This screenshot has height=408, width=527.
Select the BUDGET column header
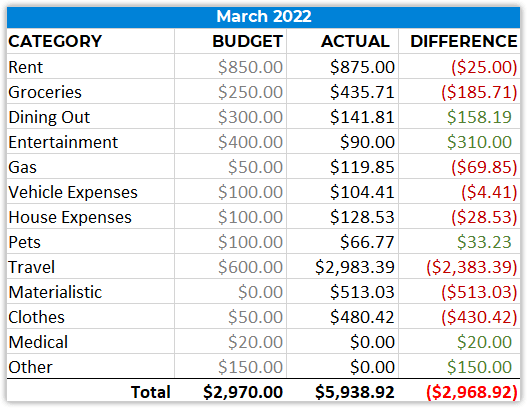coord(231,41)
